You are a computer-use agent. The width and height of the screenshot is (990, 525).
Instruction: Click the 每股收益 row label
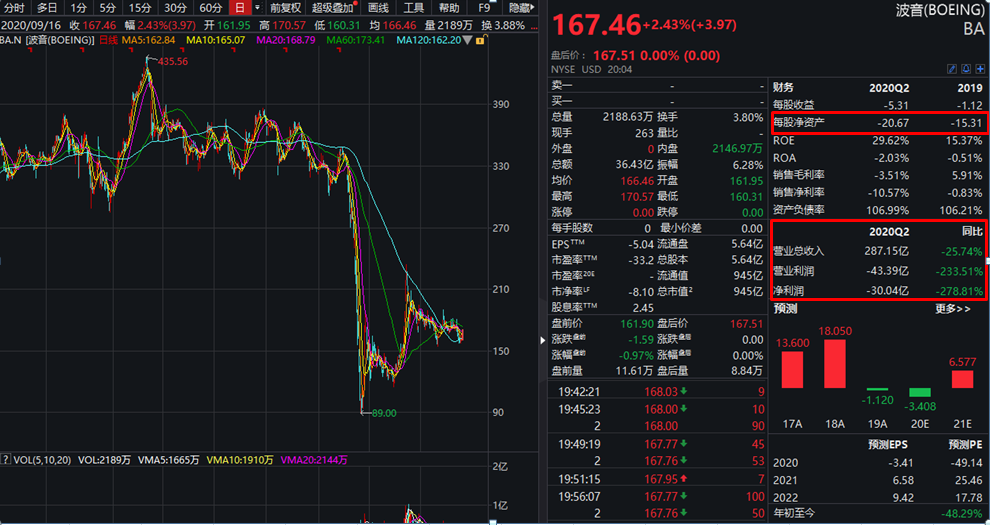pyautogui.click(x=794, y=105)
